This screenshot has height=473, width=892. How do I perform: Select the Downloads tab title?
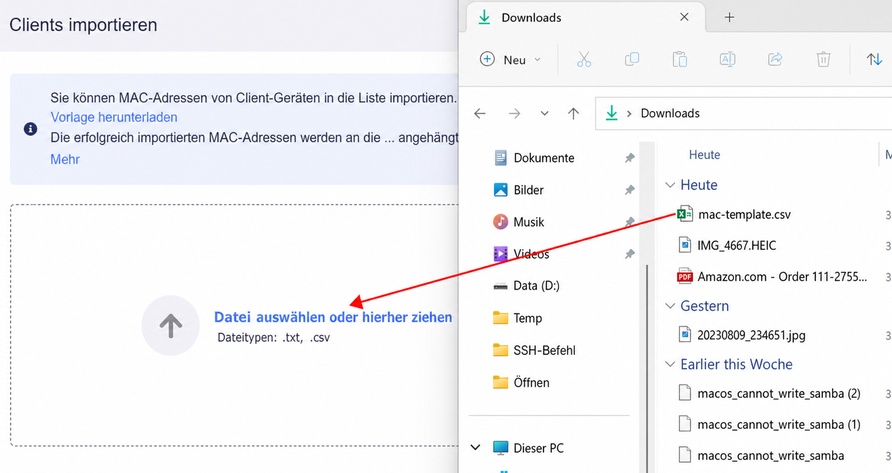click(x=531, y=18)
